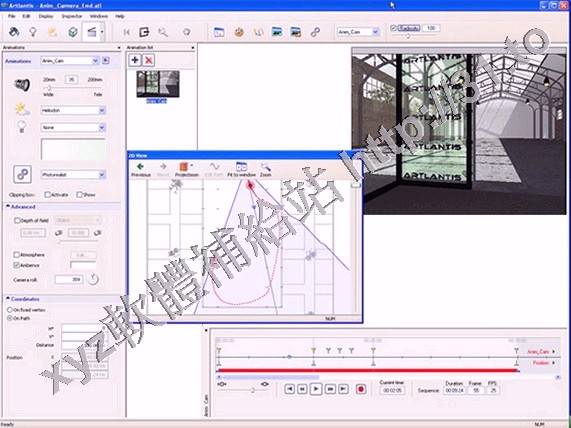Viewport: 571px width, 428px height.
Task: Open the Projection dropdown in 2D View
Action: pos(186,170)
